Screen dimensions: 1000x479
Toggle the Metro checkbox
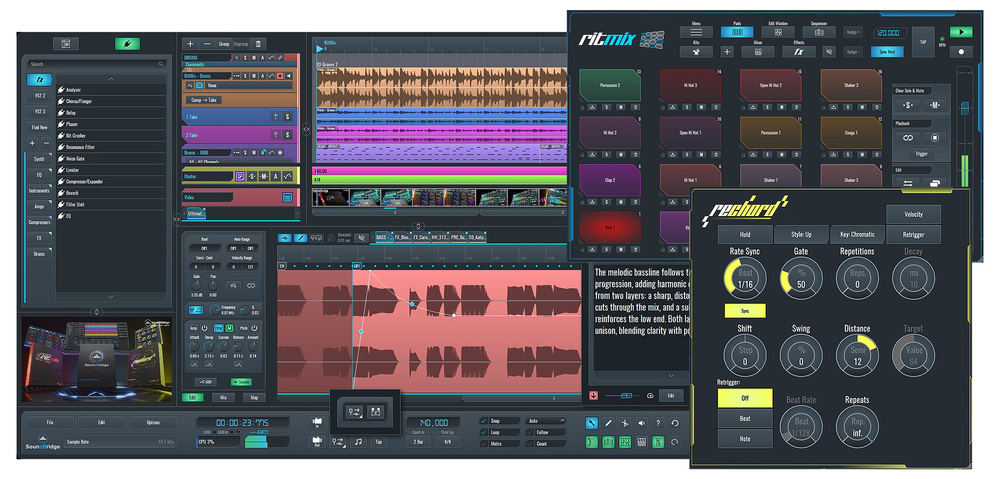tap(485, 443)
